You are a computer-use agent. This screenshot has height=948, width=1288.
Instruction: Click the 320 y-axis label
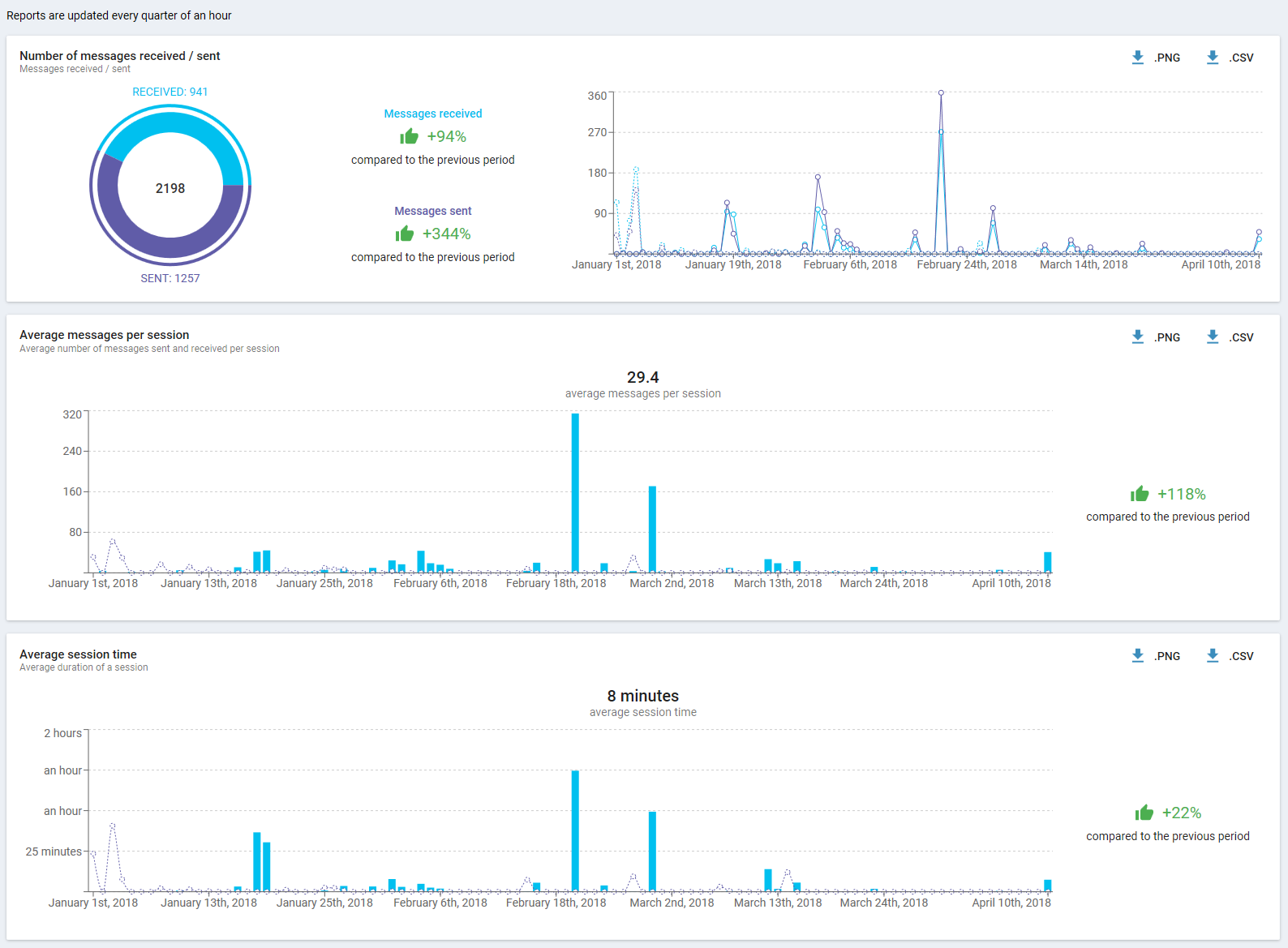tap(72, 414)
